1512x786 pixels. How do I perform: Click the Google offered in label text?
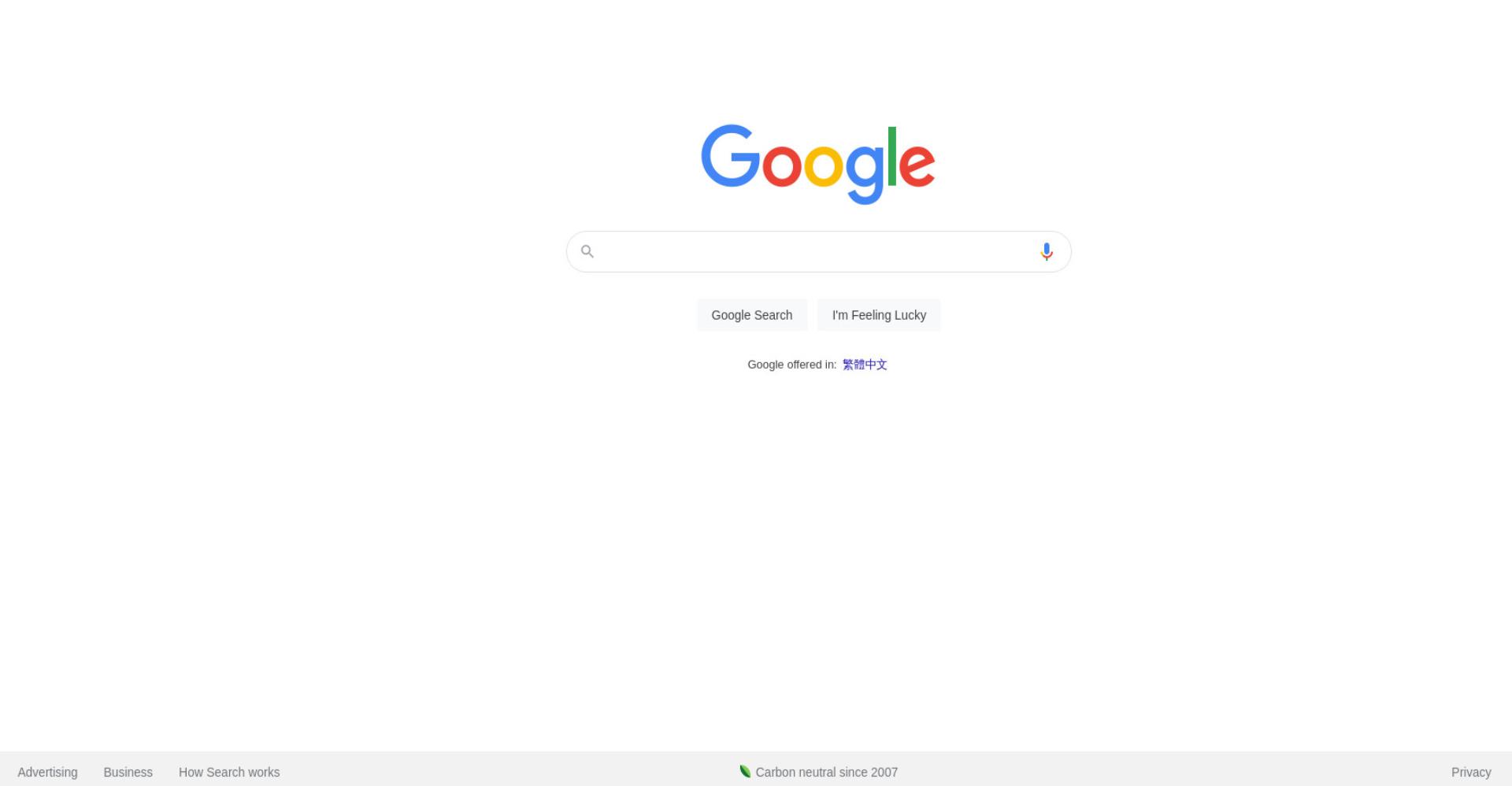click(x=791, y=365)
